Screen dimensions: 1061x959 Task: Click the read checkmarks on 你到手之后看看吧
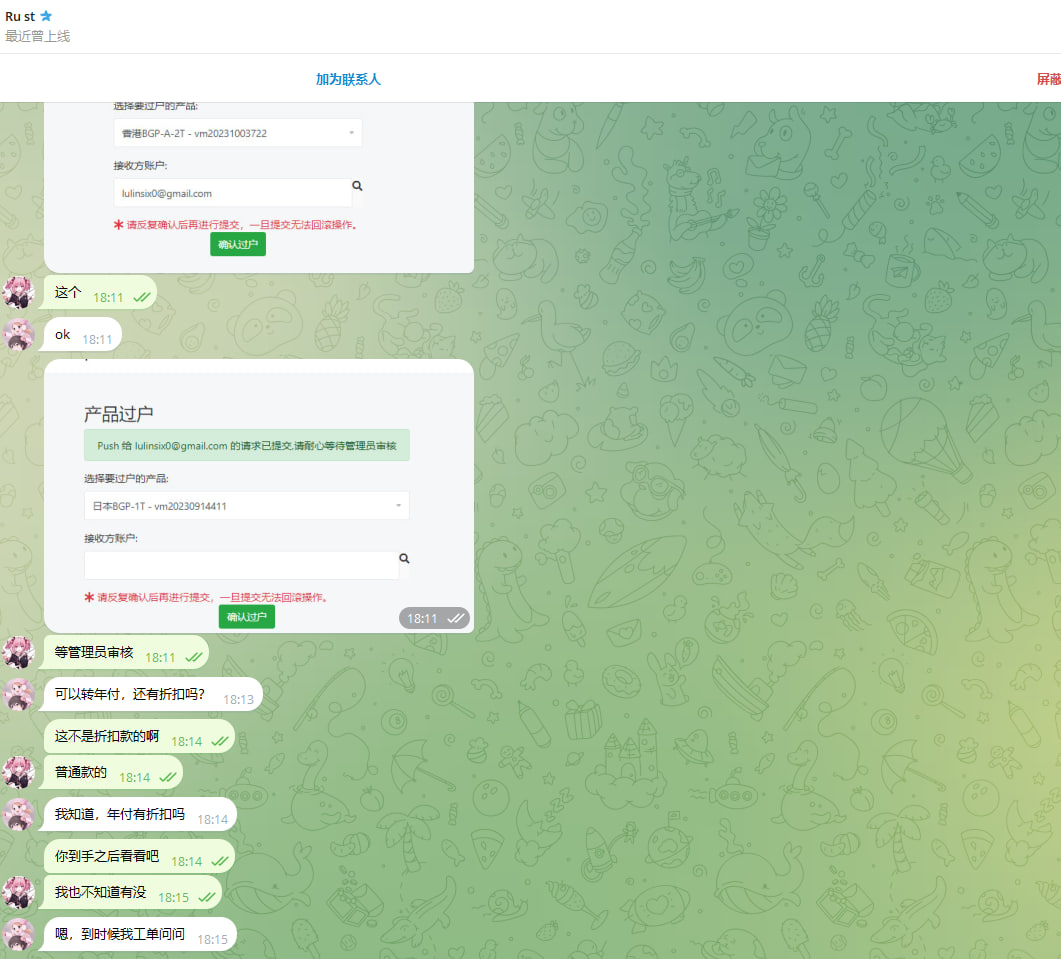click(220, 861)
